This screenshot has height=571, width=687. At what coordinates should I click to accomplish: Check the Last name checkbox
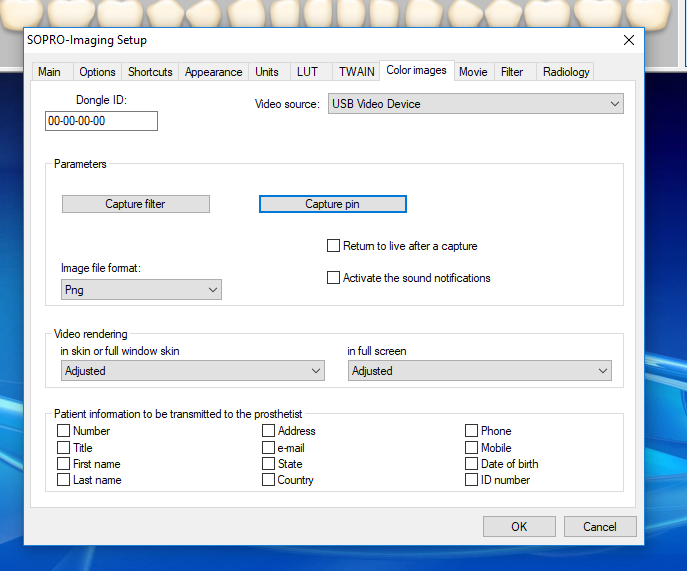pos(64,480)
